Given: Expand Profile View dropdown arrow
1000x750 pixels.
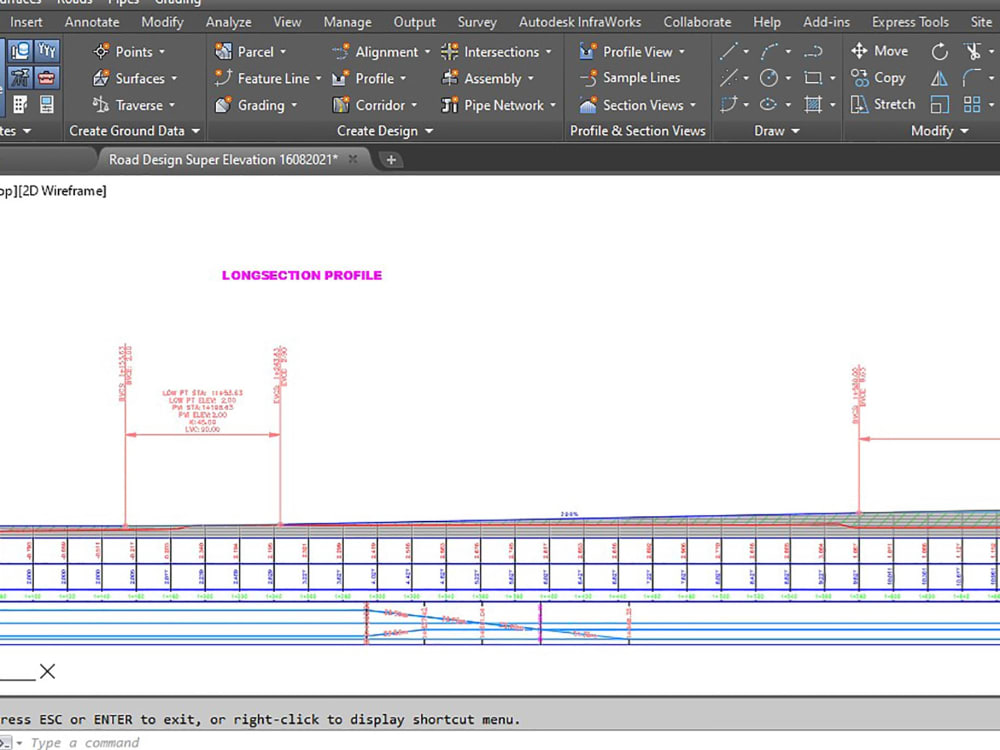Looking at the screenshot, I should (682, 52).
